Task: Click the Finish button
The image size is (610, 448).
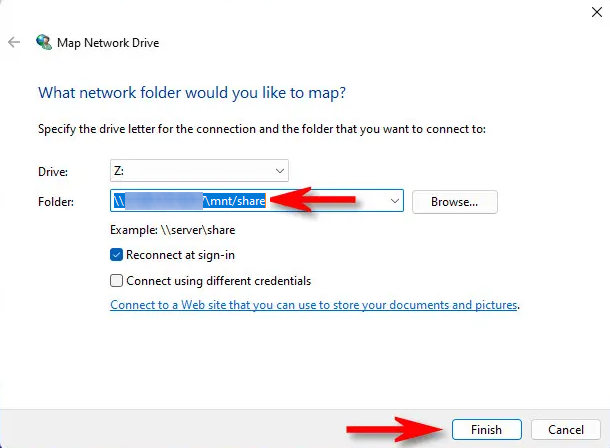Action: coord(486,429)
